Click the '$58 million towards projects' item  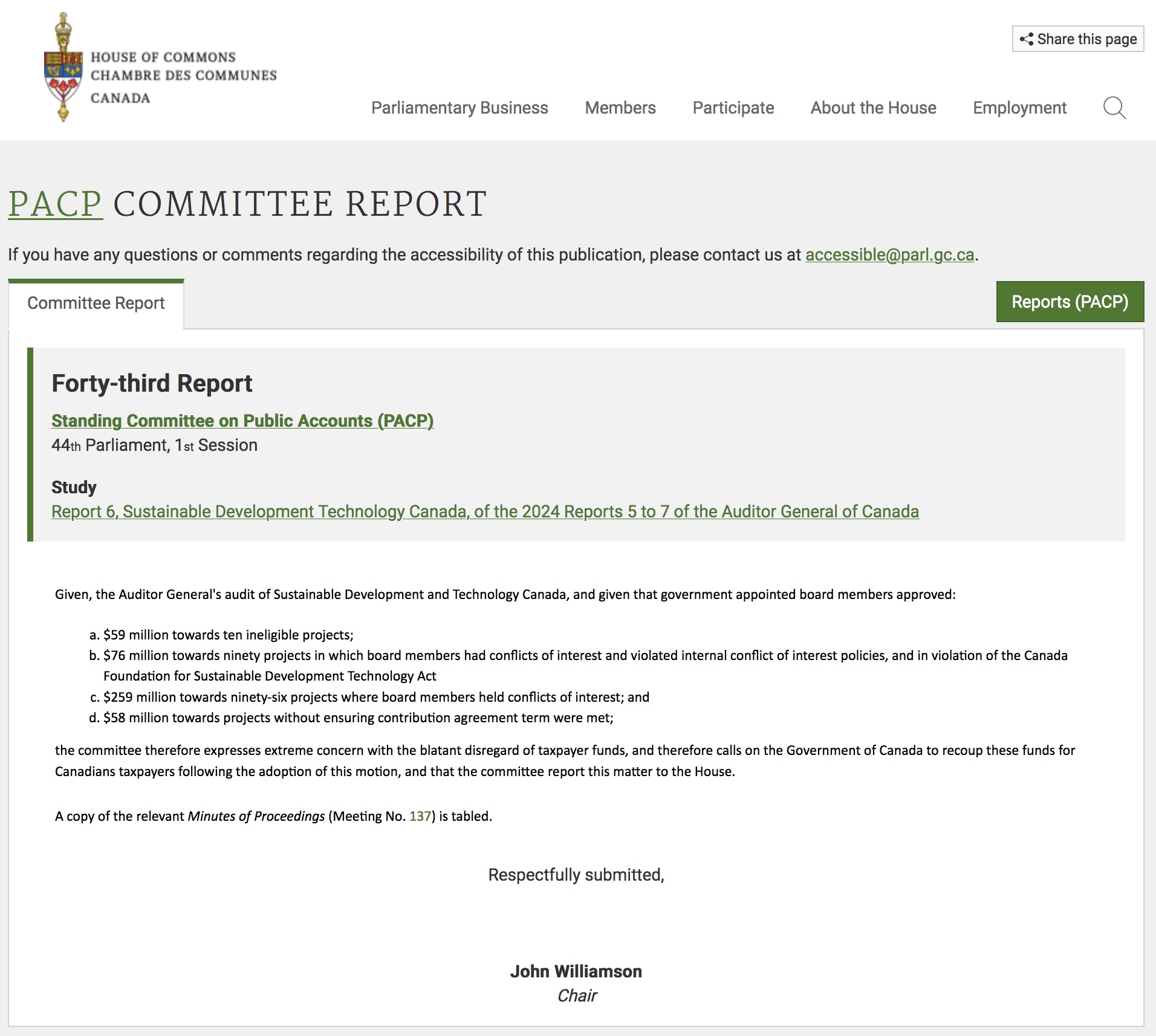pos(359,717)
